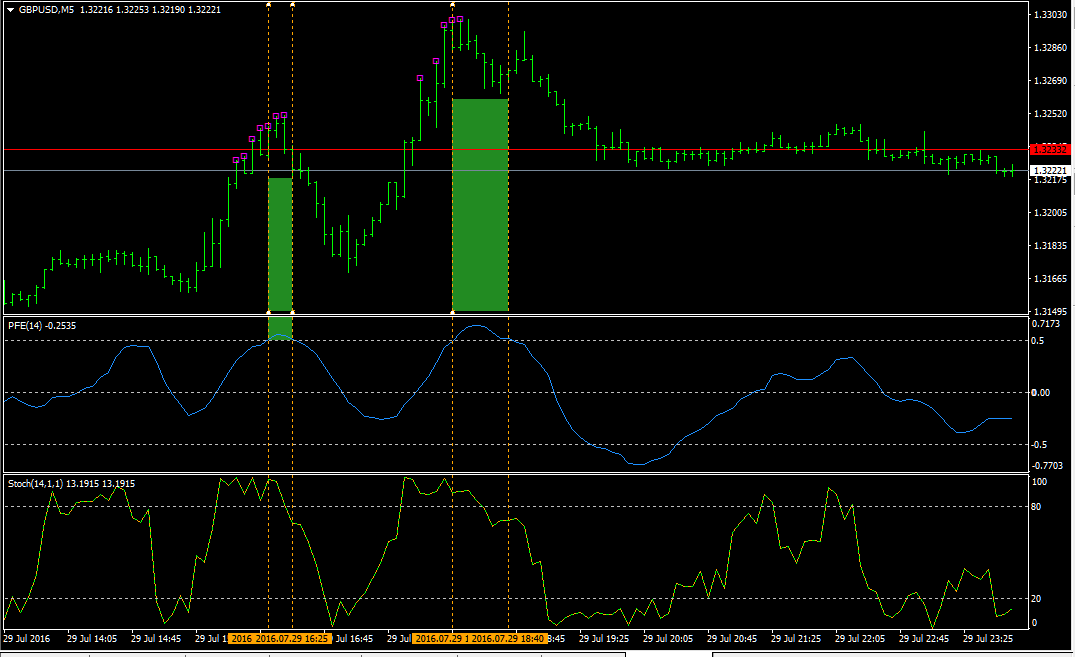The width and height of the screenshot is (1075, 657).
Task: Select the narrower green rectangle on price chart
Action: [280, 245]
